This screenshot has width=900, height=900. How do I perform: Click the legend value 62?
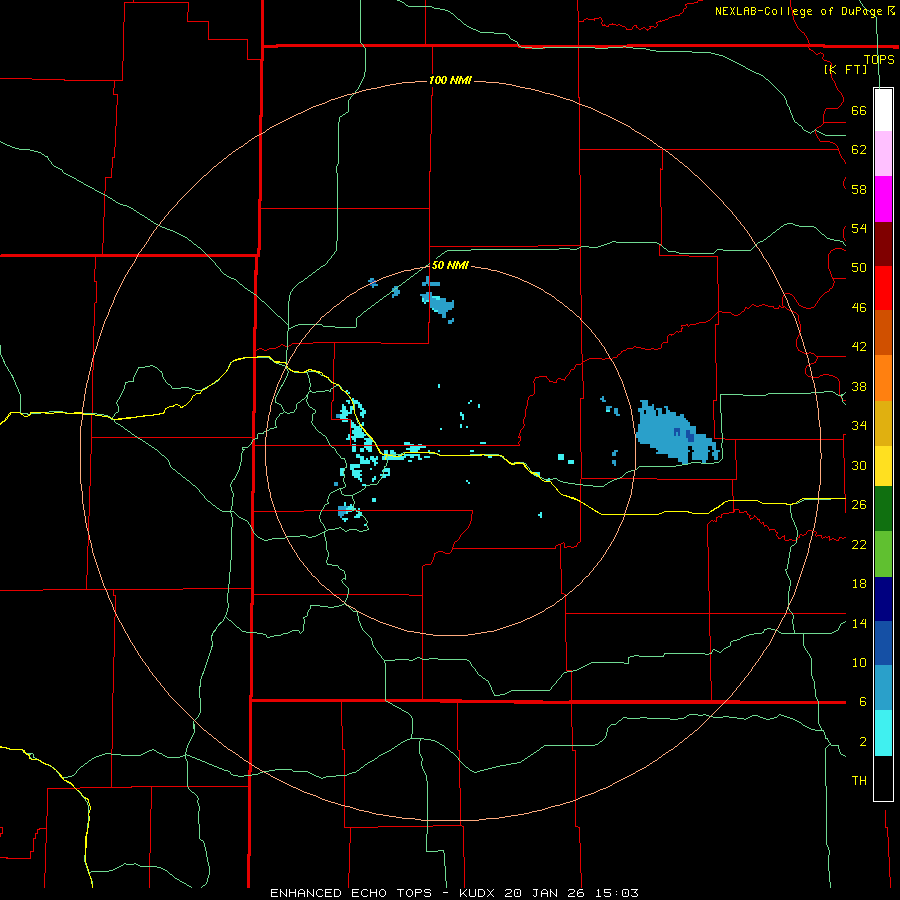click(859, 150)
